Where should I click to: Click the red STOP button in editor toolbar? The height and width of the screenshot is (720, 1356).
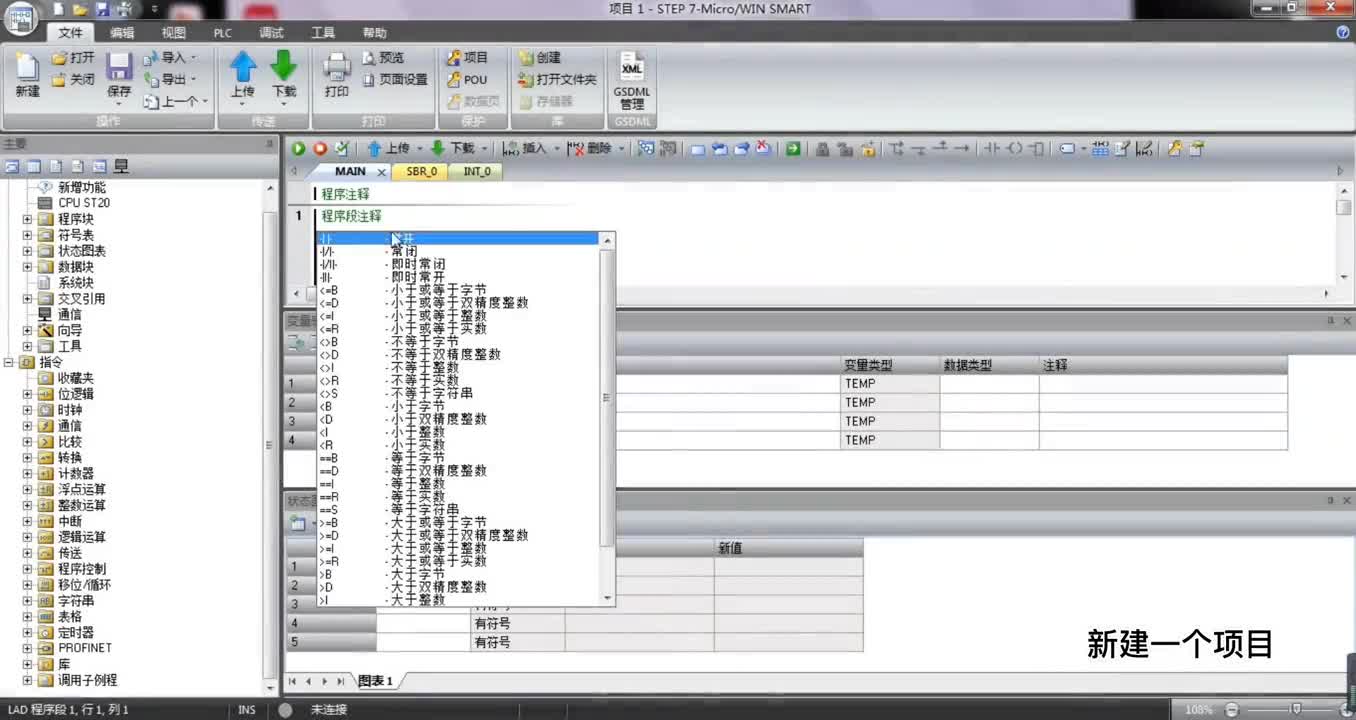320,148
